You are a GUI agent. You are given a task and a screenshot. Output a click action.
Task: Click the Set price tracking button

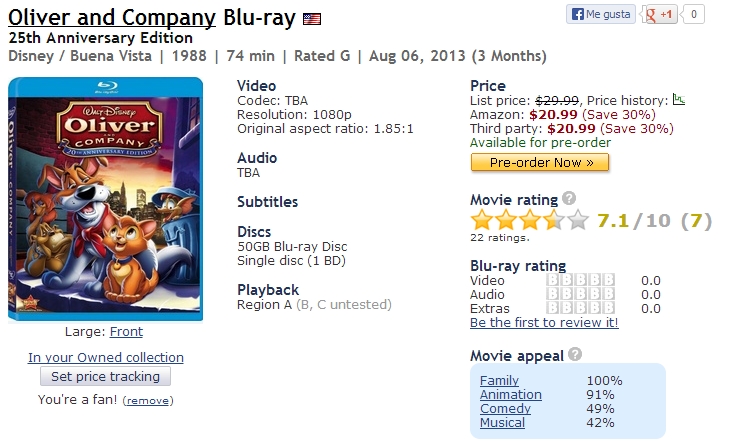point(105,377)
